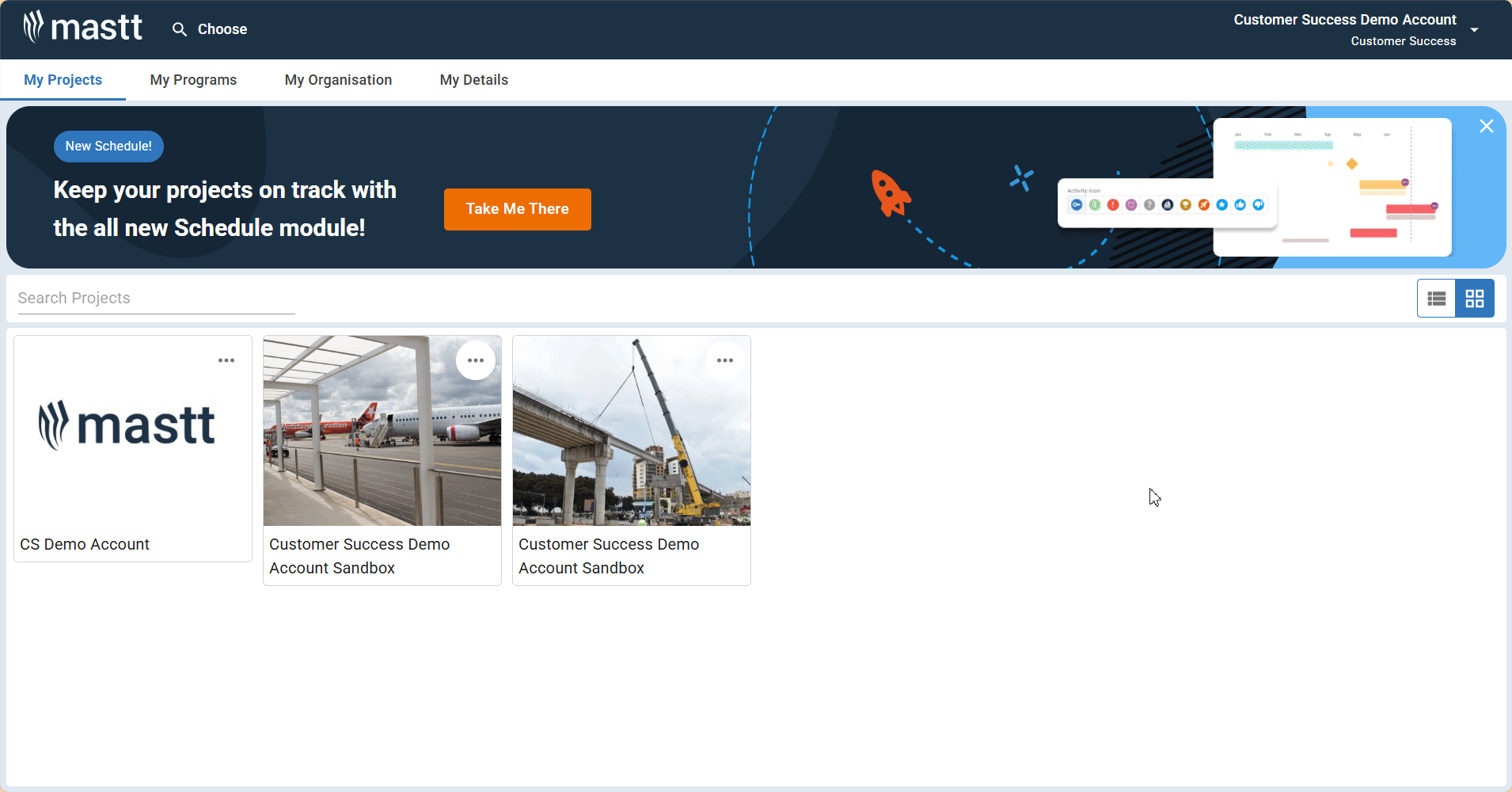Open crane project card options menu
Image resolution: width=1512 pixels, height=792 pixels.
724,360
